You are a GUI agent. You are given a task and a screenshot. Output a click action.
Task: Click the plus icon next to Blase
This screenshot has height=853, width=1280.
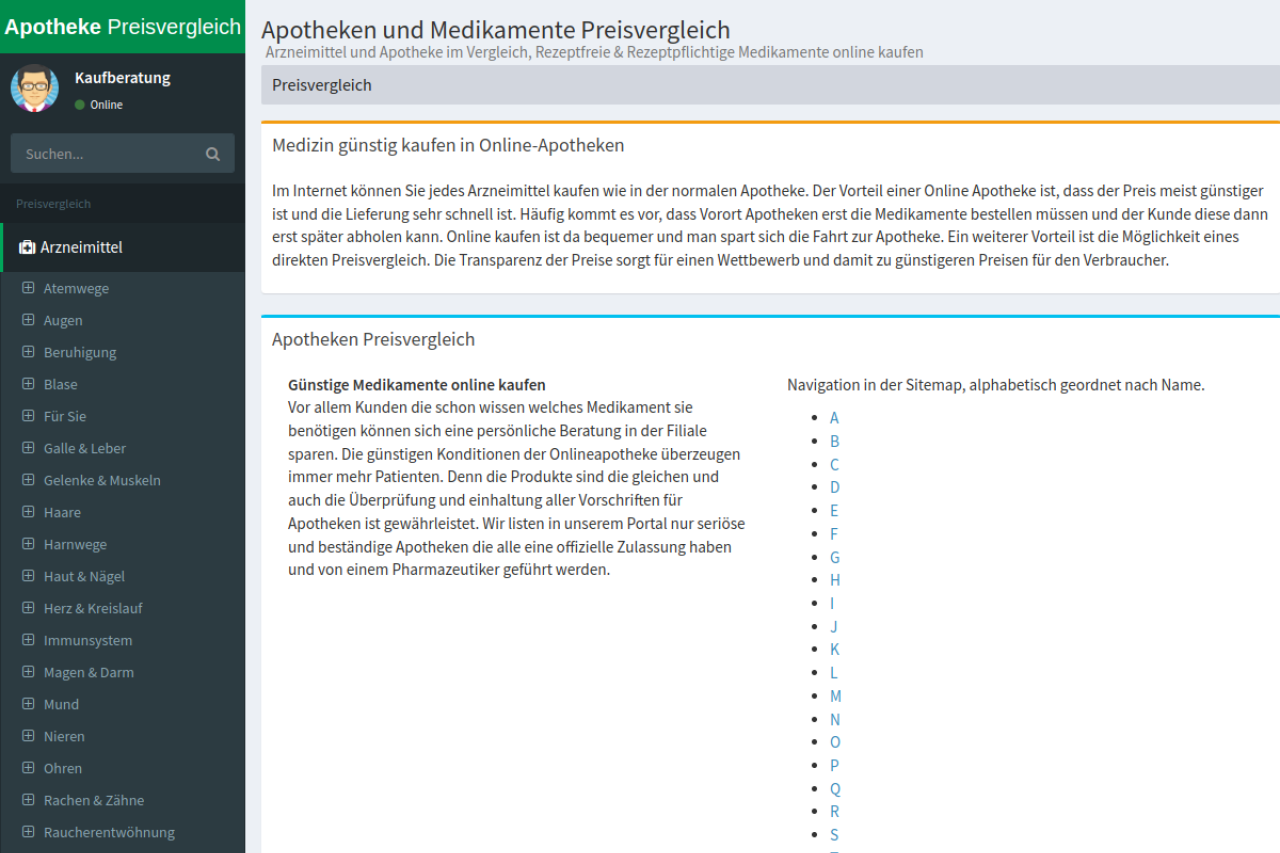[28, 384]
